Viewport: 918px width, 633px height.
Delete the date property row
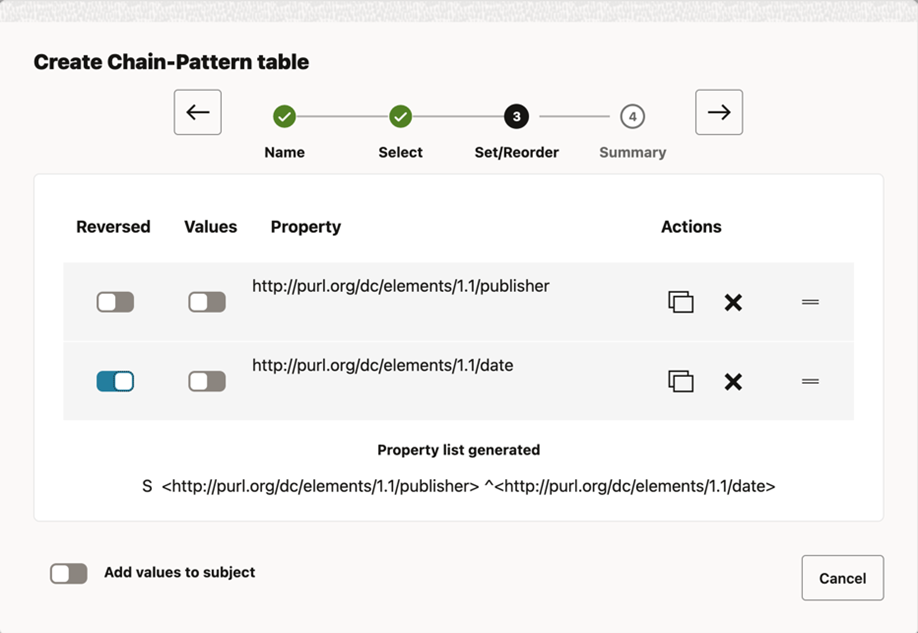(x=733, y=381)
